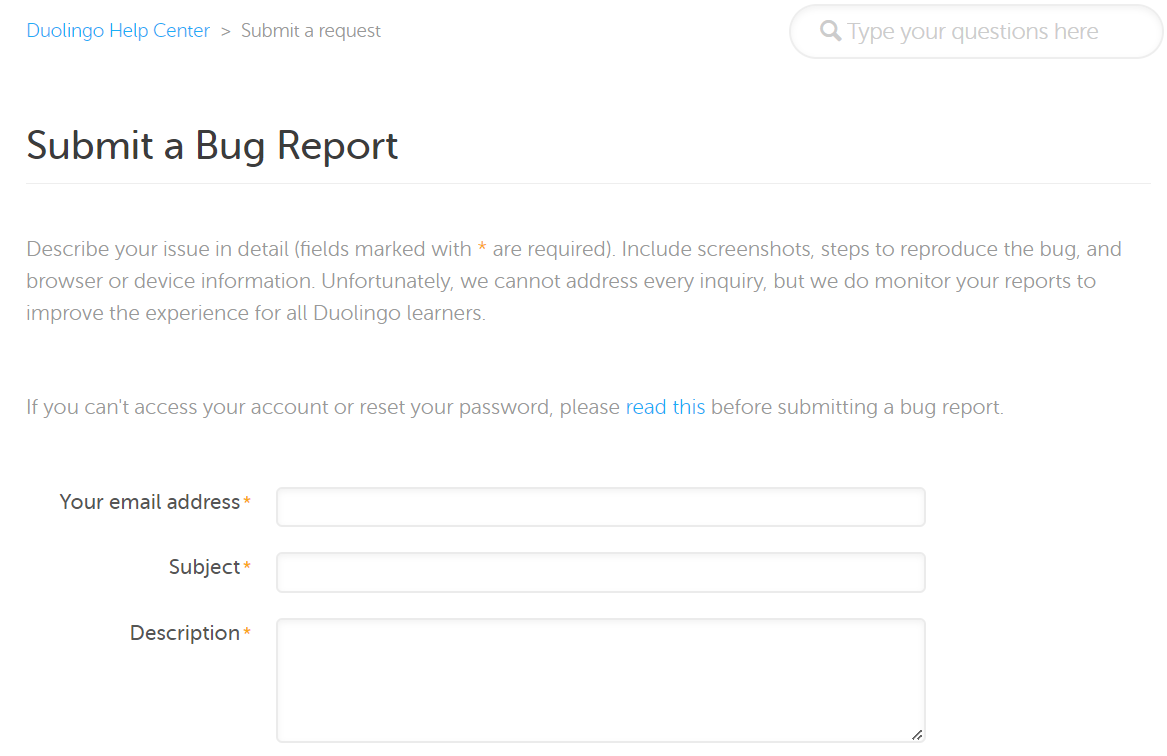Click the "Your email address" label
Image resolution: width=1167 pixels, height=756 pixels.
click(x=150, y=502)
